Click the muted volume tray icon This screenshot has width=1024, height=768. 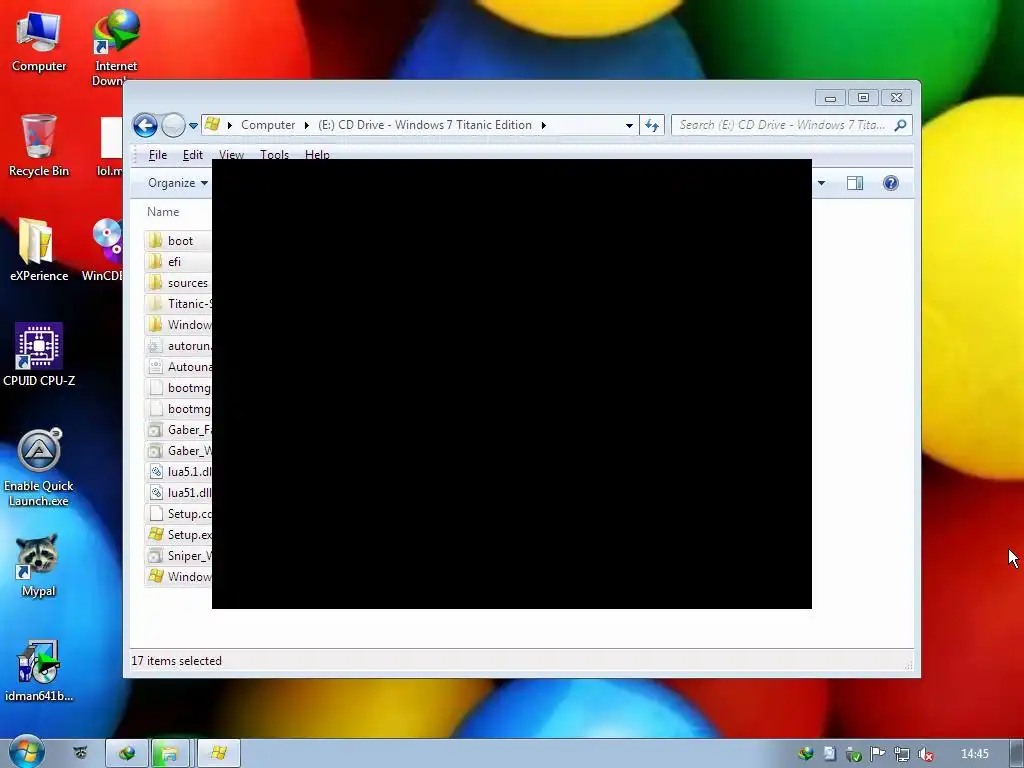[925, 754]
